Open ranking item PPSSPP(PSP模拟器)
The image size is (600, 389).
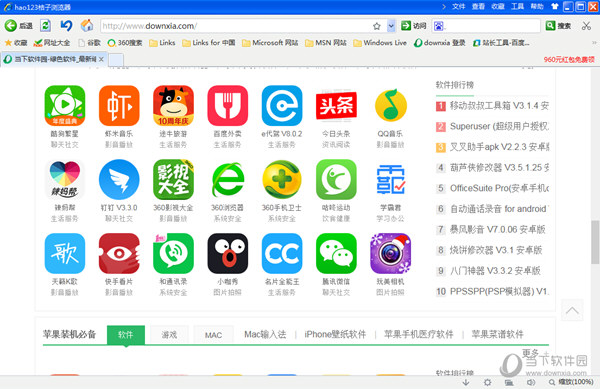tap(499, 291)
